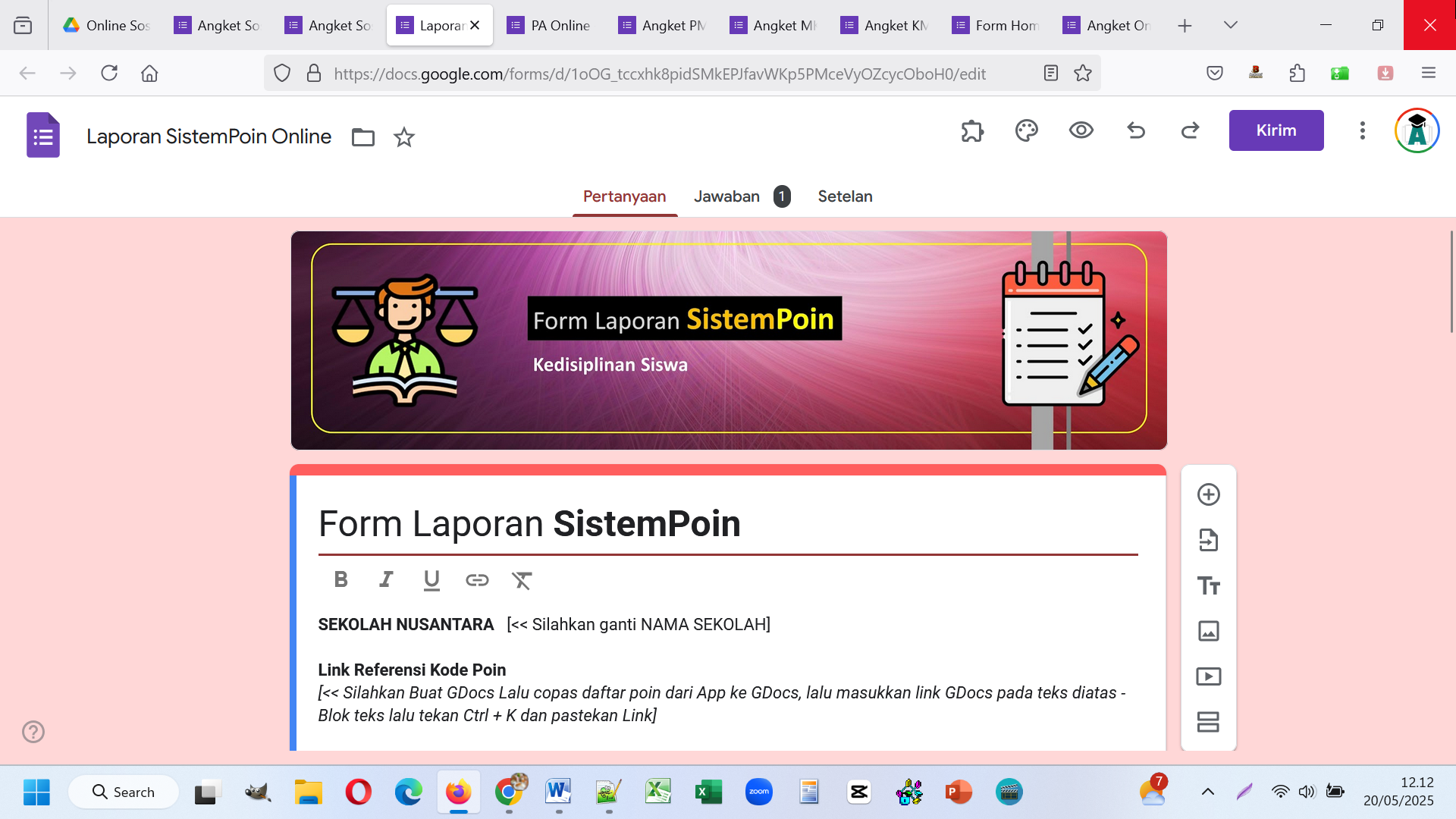Screen dimensions: 1456x819
Task: Click the Add video icon
Action: click(1208, 676)
